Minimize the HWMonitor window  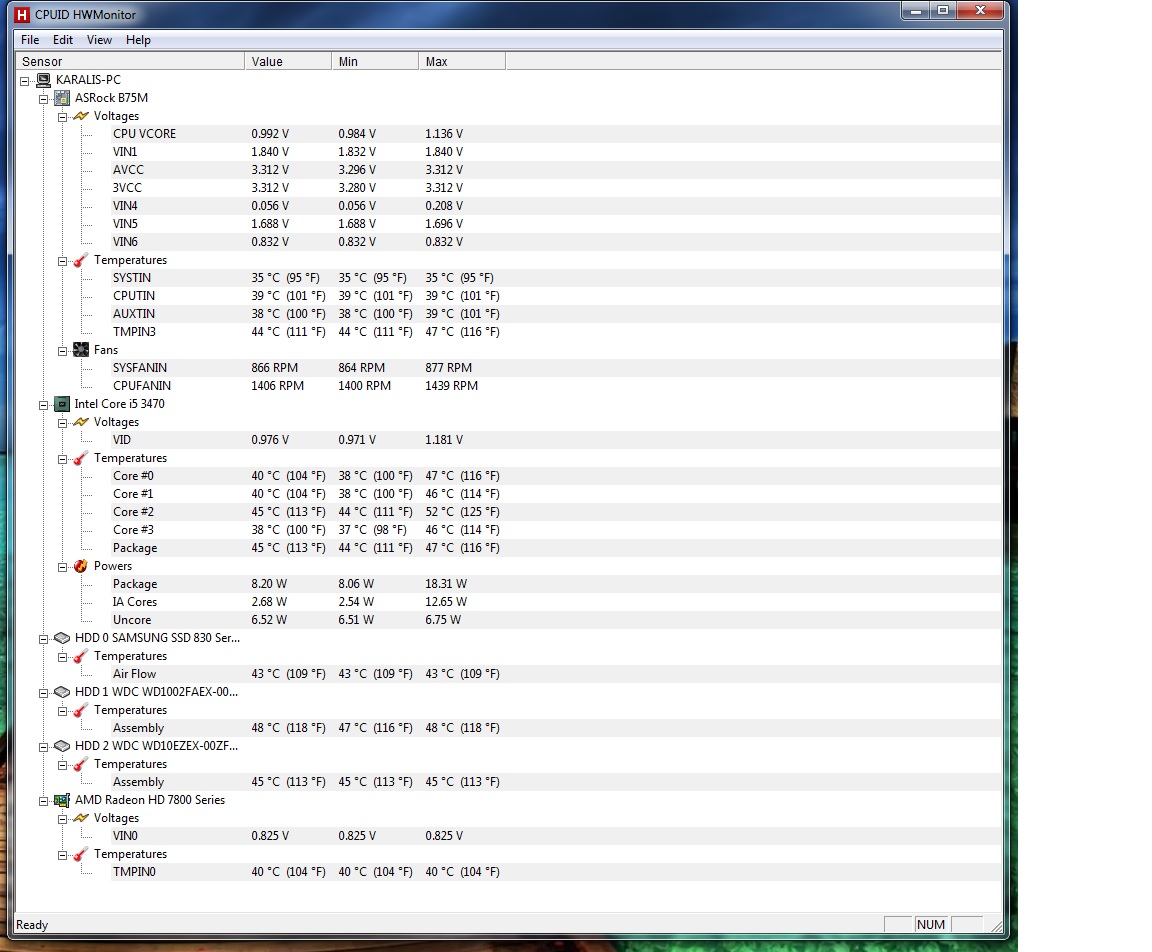(x=915, y=10)
